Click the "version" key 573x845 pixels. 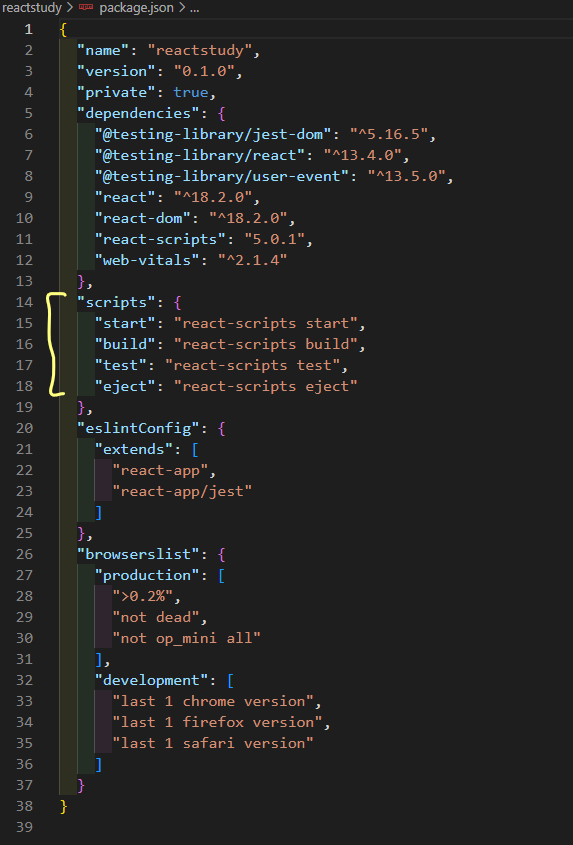pyautogui.click(x=117, y=71)
